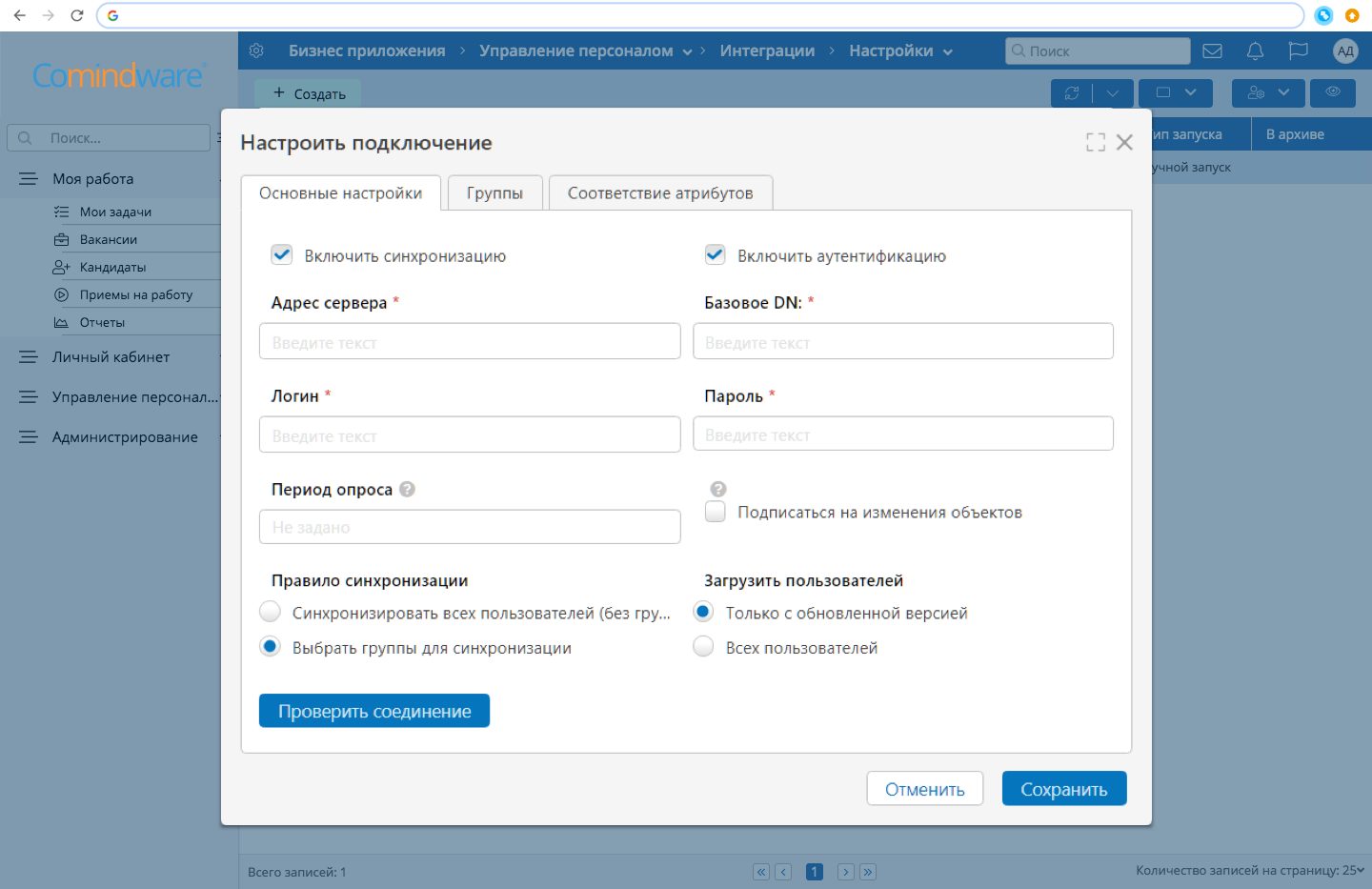This screenshot has height=889, width=1372.
Task: Open the Соответствие атрибутов tab
Action: [x=660, y=192]
